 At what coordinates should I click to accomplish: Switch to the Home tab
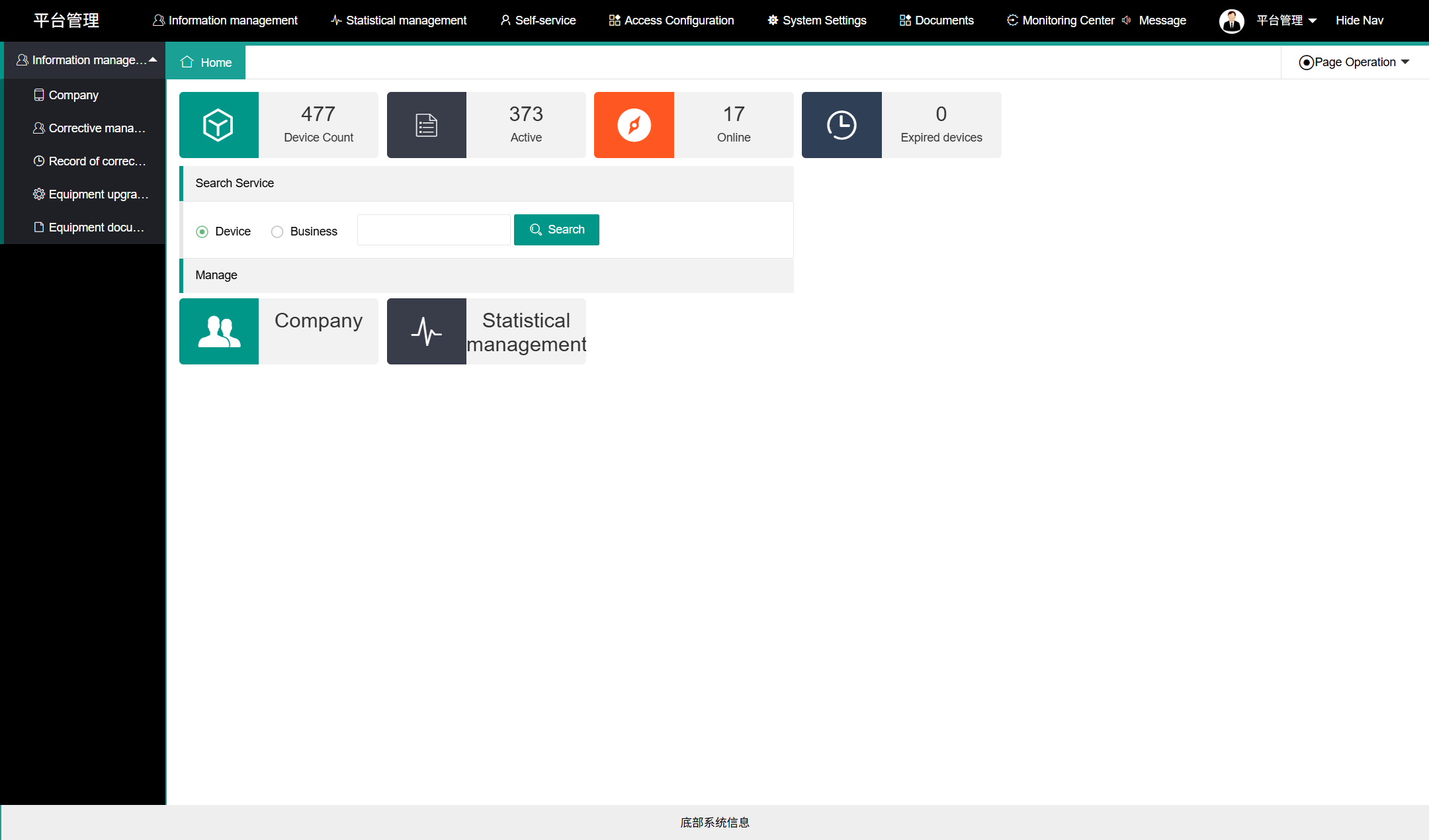pos(206,62)
